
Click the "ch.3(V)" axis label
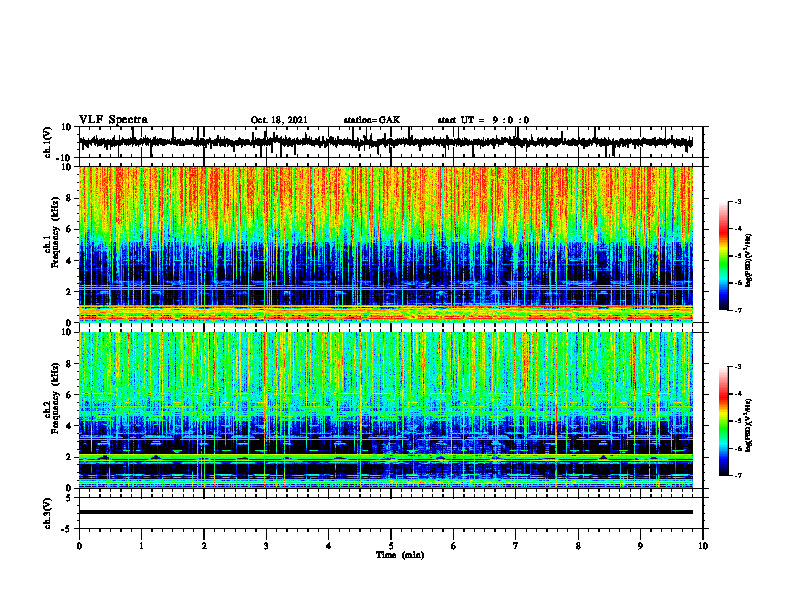pyautogui.click(x=48, y=513)
